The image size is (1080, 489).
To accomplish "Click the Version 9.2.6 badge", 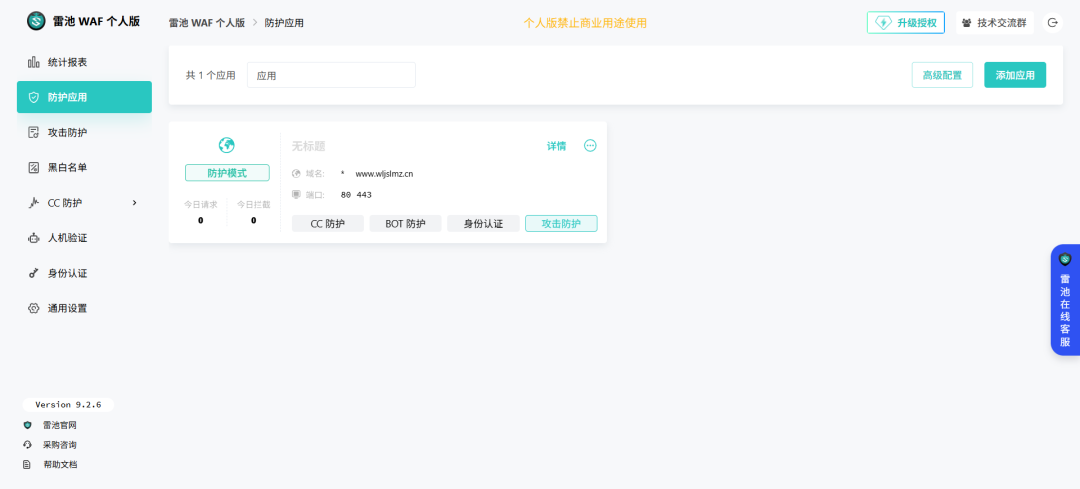I will (68, 405).
